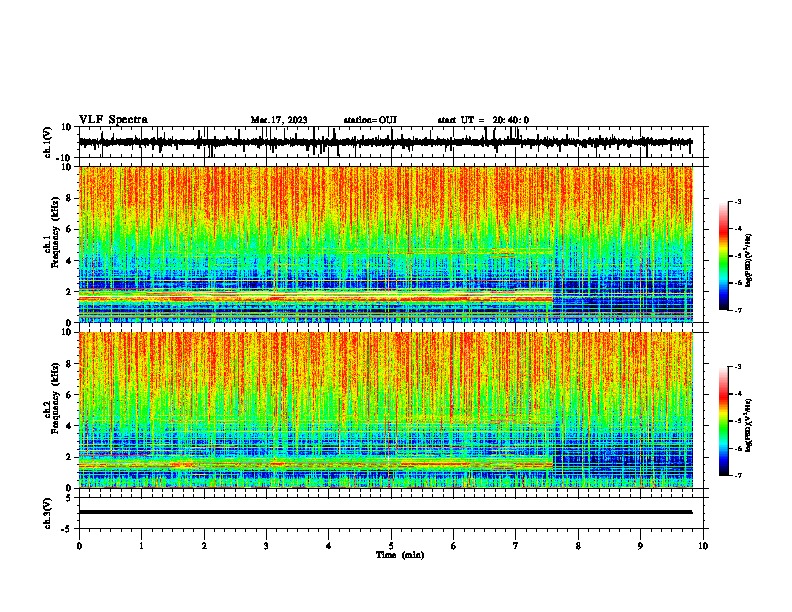792x612 pixels.
Task: Click the "-7" label on ch.2 color scale
Action: click(738, 475)
